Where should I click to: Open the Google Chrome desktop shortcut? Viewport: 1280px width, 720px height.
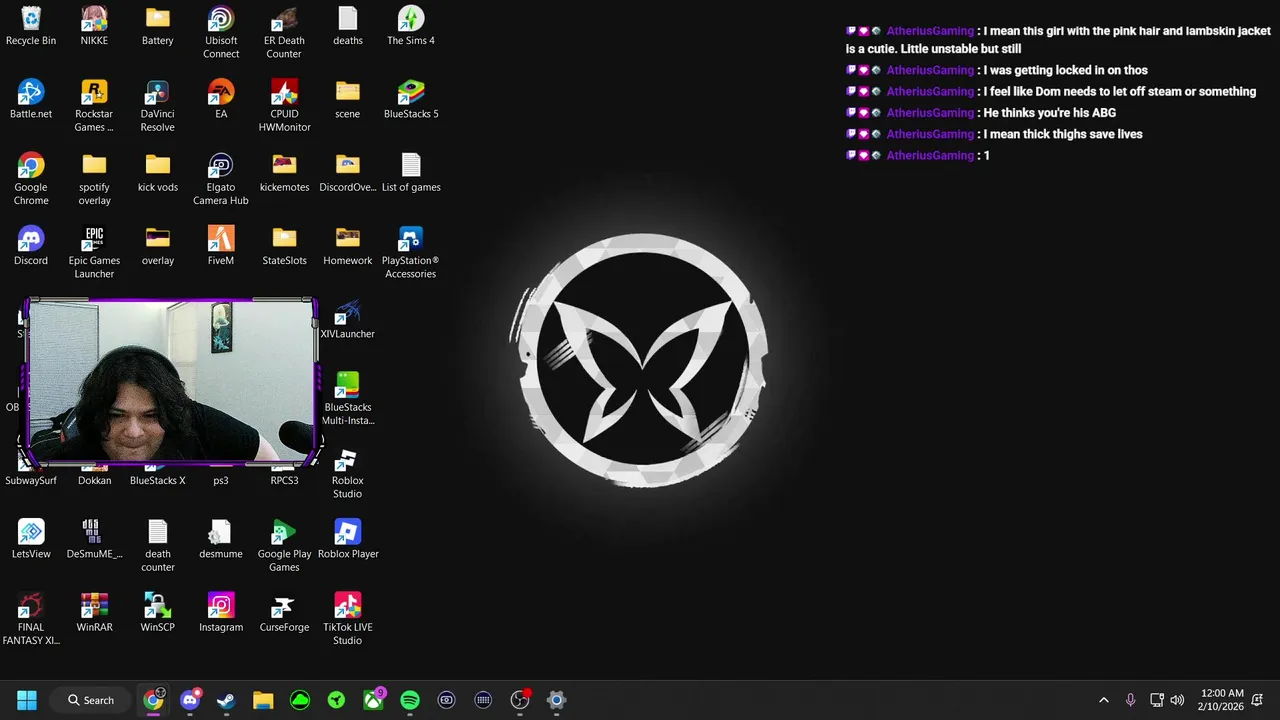[x=31, y=180]
